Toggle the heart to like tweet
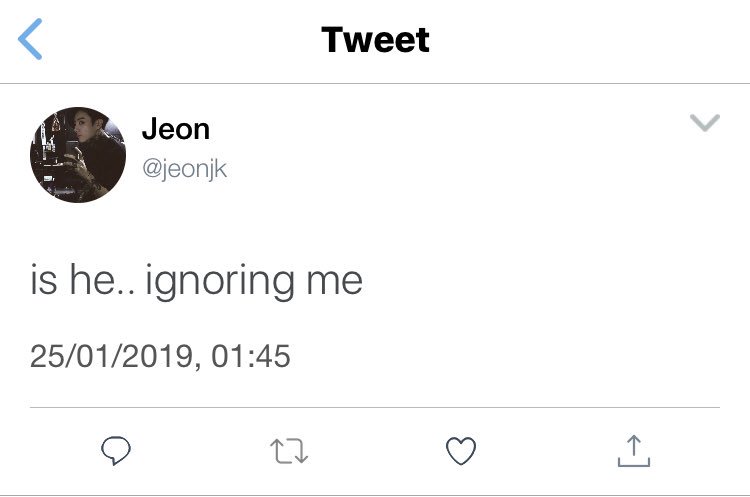The height and width of the screenshot is (497, 750). 461,451
